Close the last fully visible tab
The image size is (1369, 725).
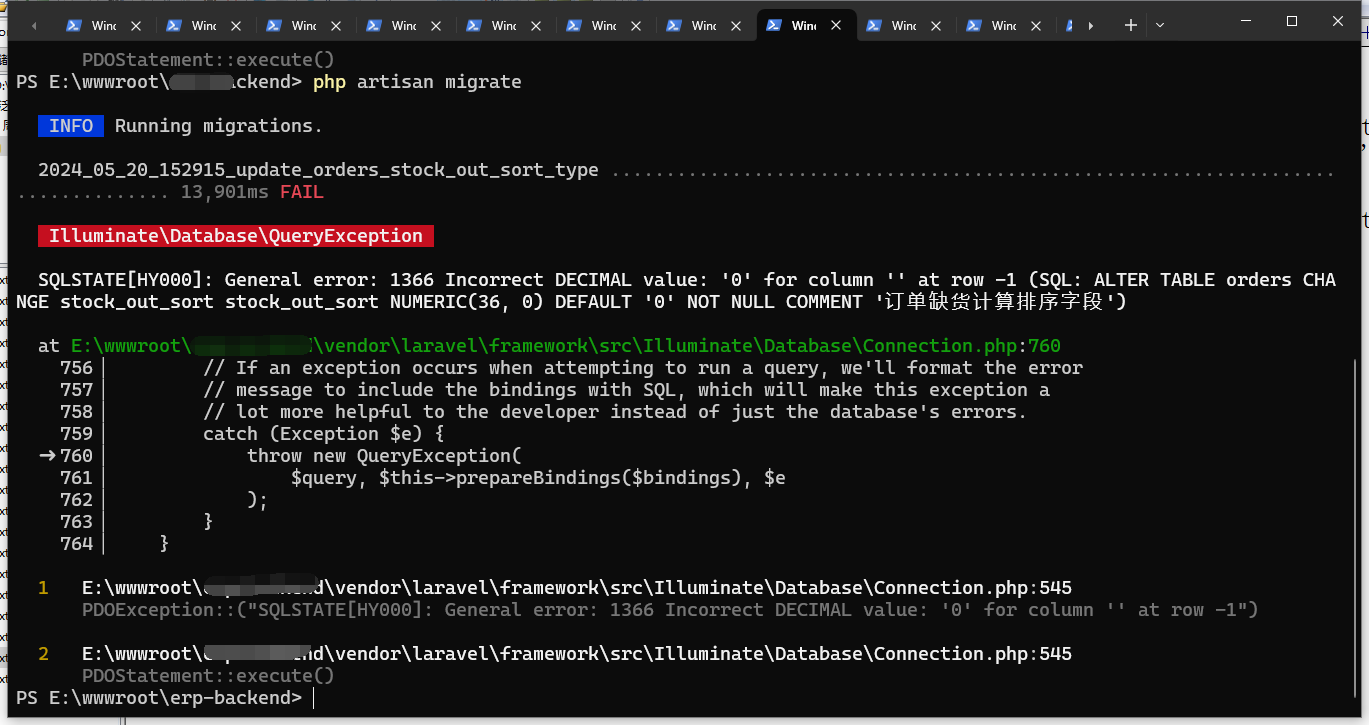1036,25
